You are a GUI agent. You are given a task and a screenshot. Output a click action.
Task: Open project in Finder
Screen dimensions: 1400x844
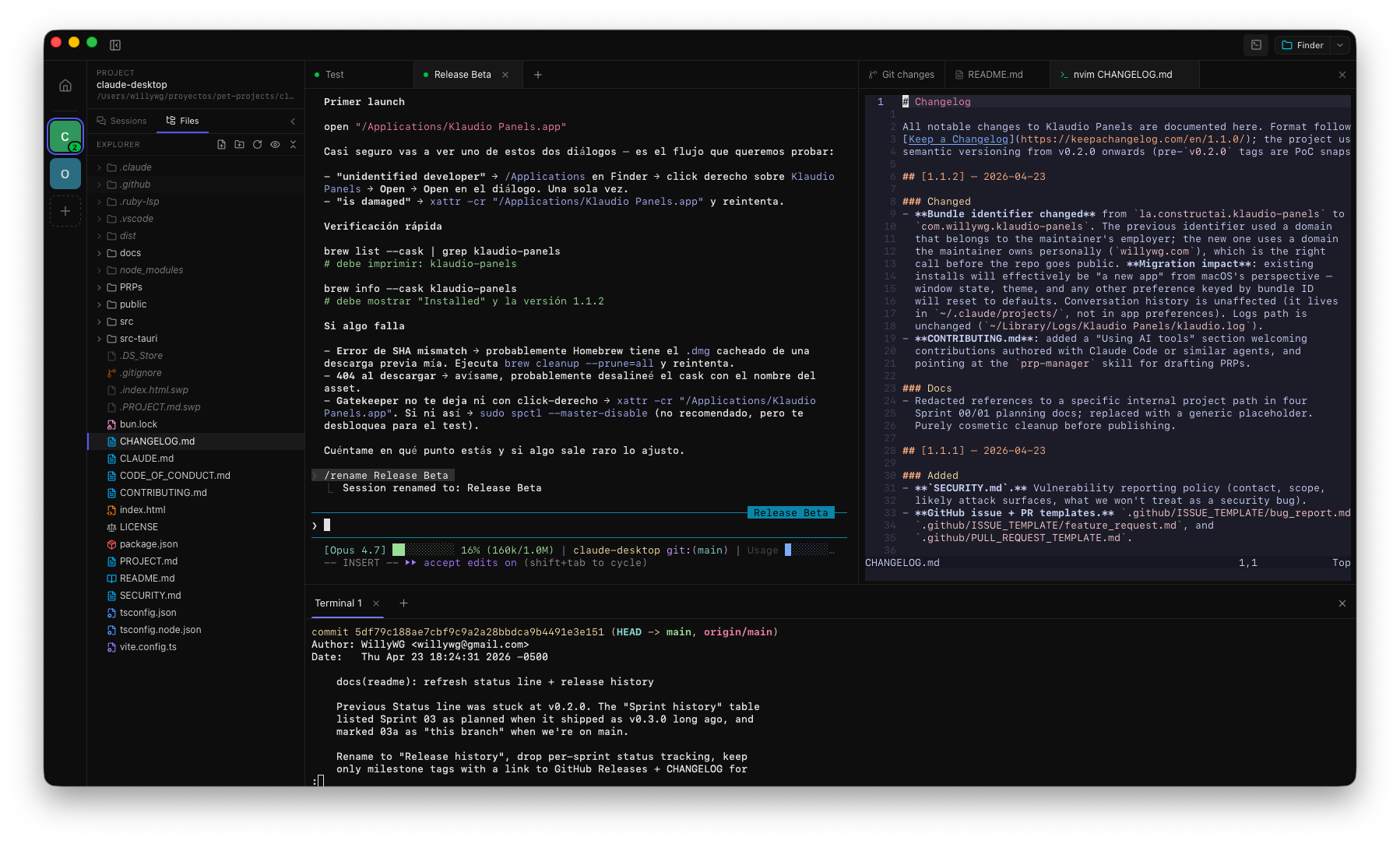pyautogui.click(x=1303, y=45)
